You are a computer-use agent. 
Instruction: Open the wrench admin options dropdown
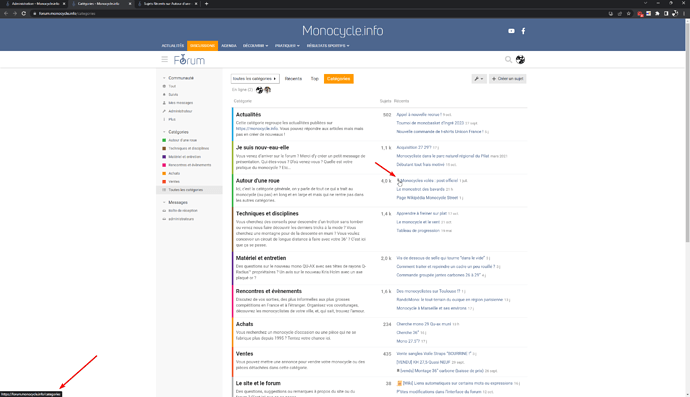(x=479, y=79)
